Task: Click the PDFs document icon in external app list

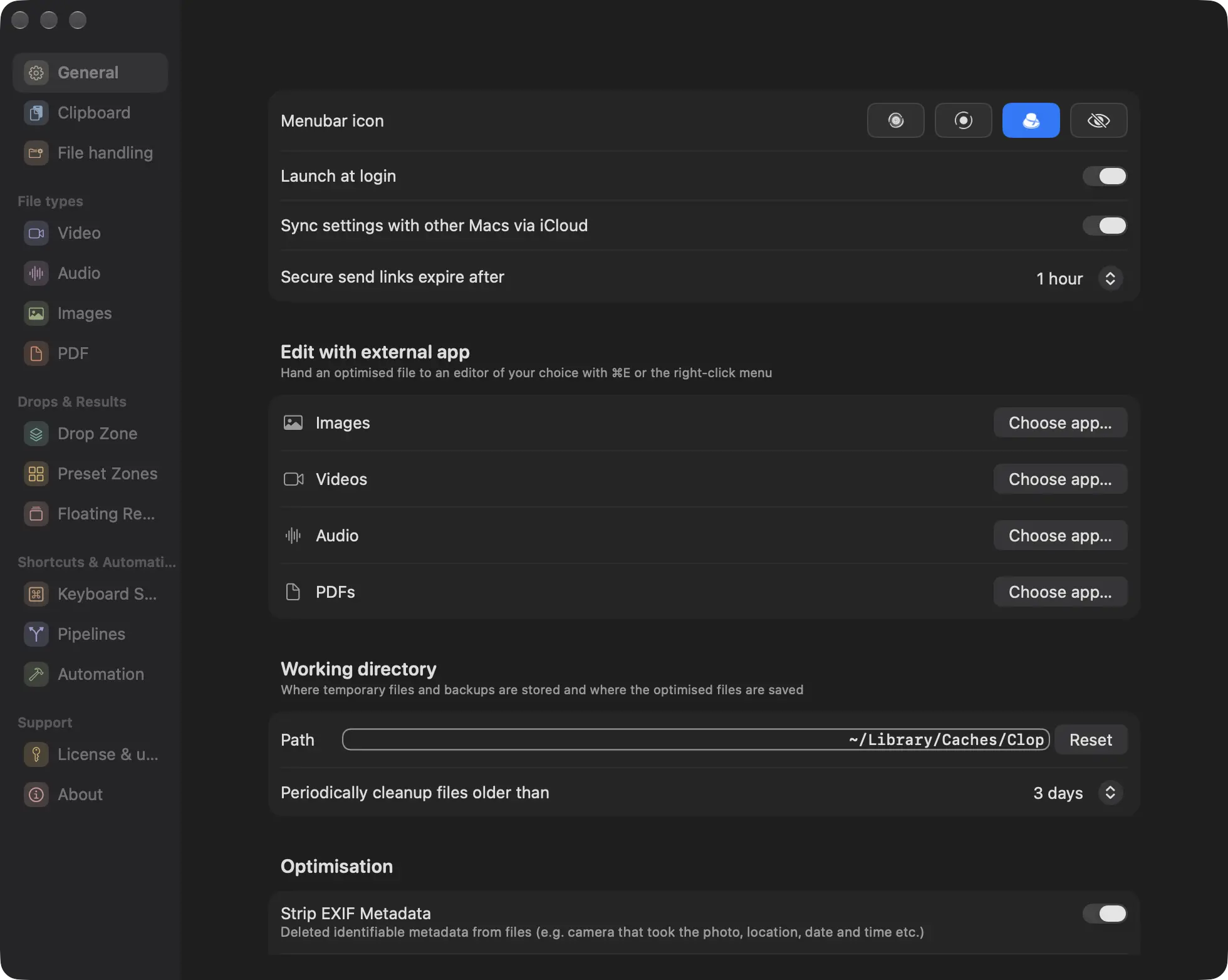Action: (293, 592)
